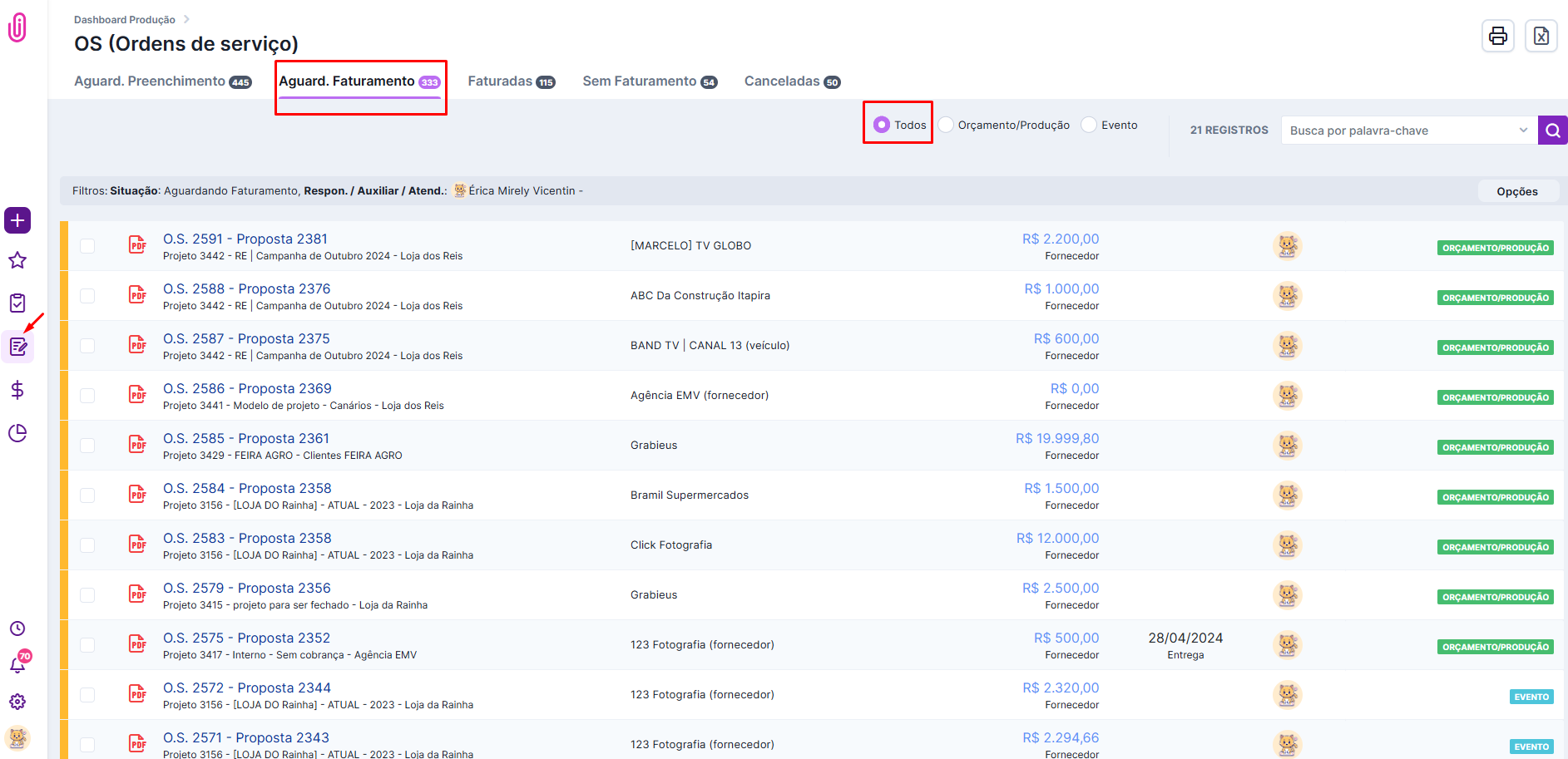
Task: Open favorites star icon in sidebar
Action: click(x=17, y=260)
